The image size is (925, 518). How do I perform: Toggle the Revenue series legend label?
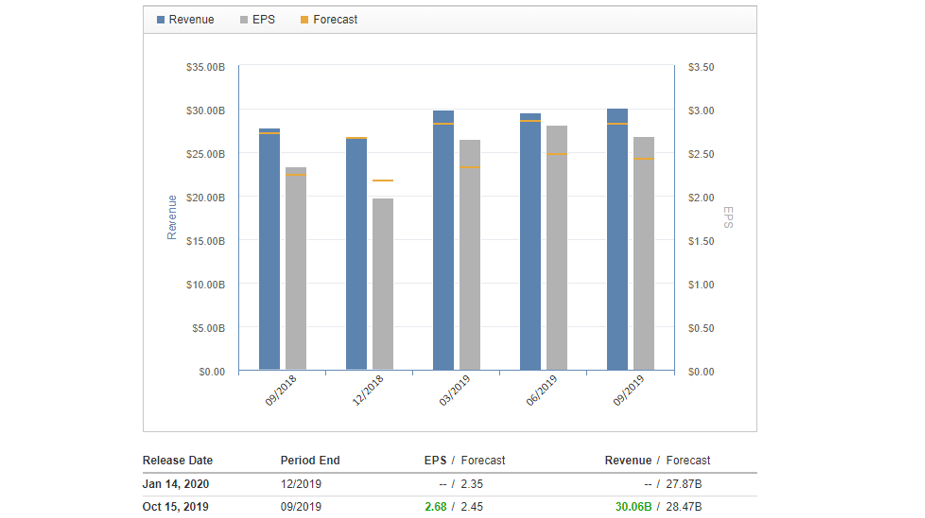pos(191,20)
